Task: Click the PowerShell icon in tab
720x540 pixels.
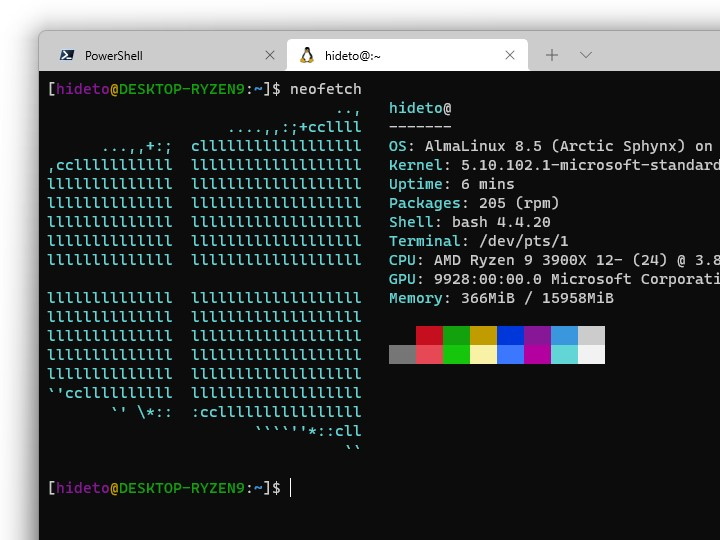Action: click(x=67, y=56)
